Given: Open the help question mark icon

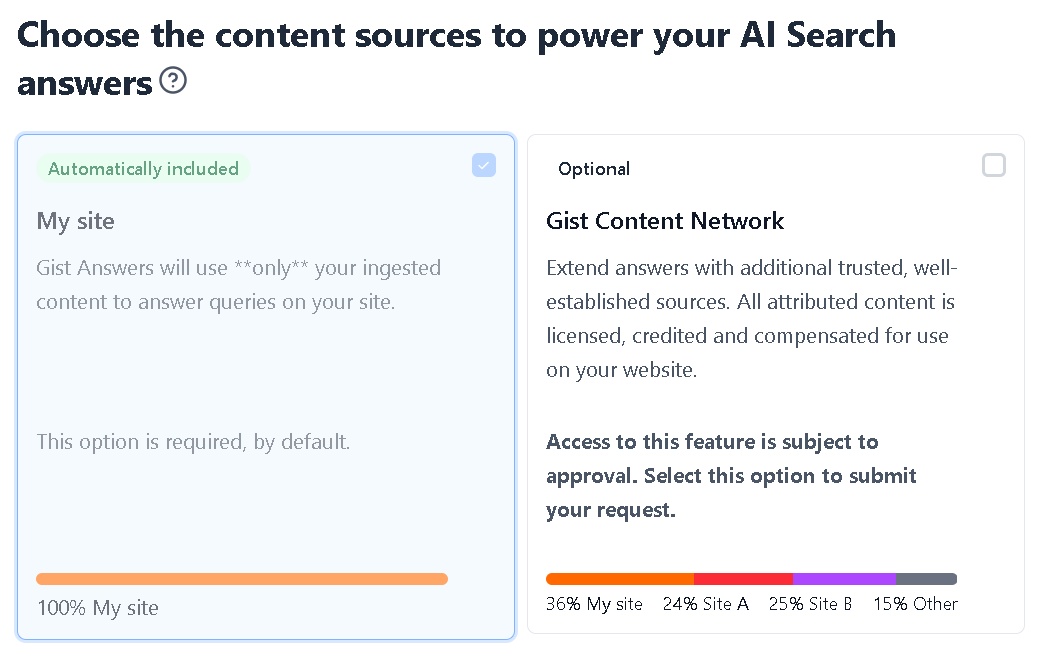Looking at the screenshot, I should pos(173,80).
